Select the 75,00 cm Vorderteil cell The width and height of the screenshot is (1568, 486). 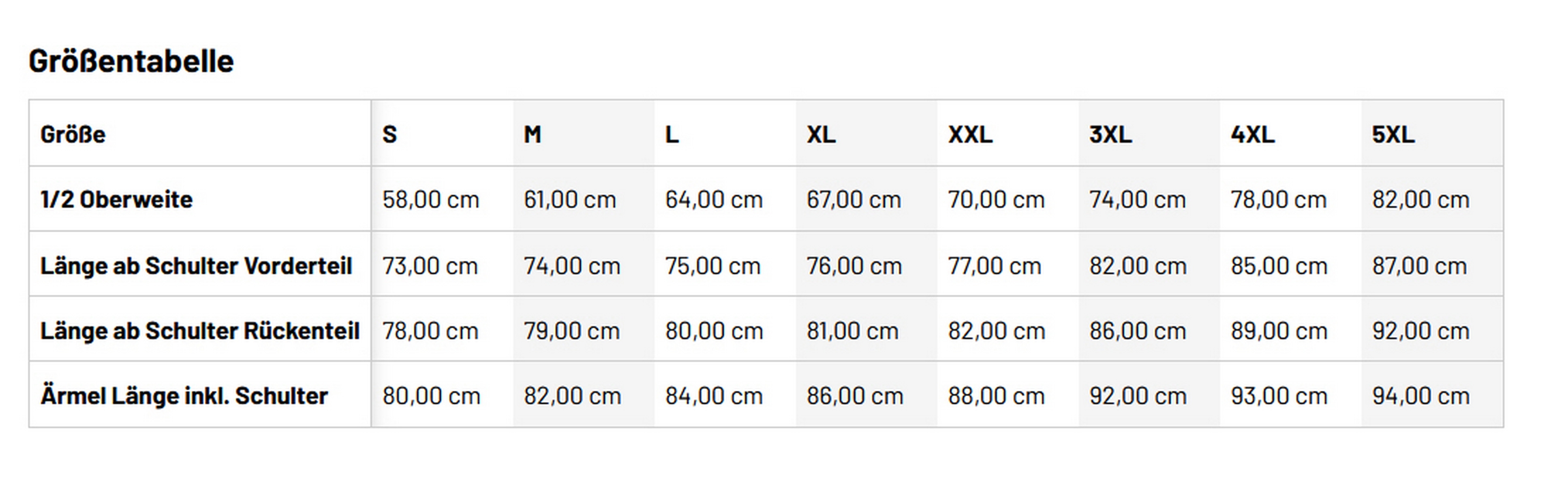[713, 266]
